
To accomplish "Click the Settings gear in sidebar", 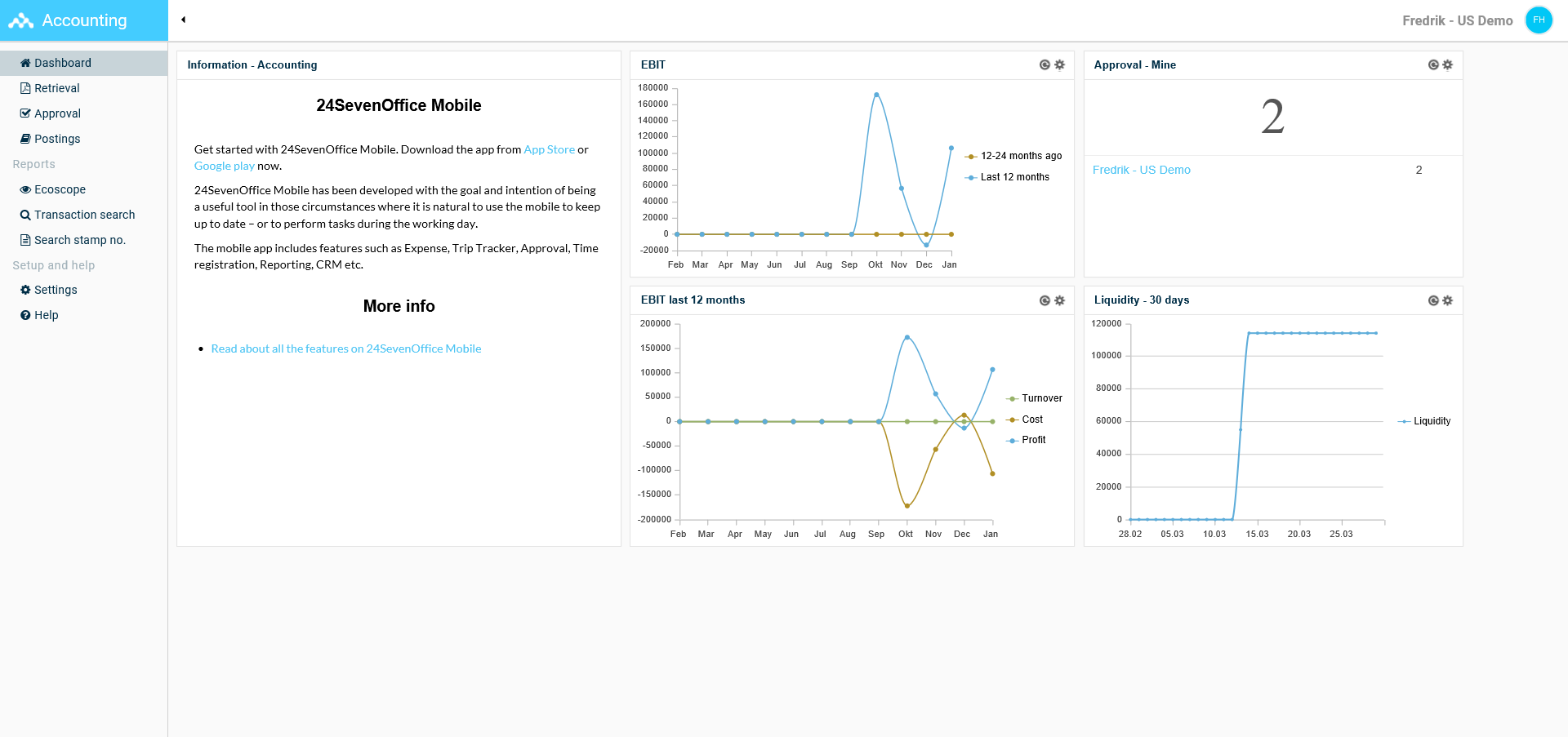I will coord(25,290).
